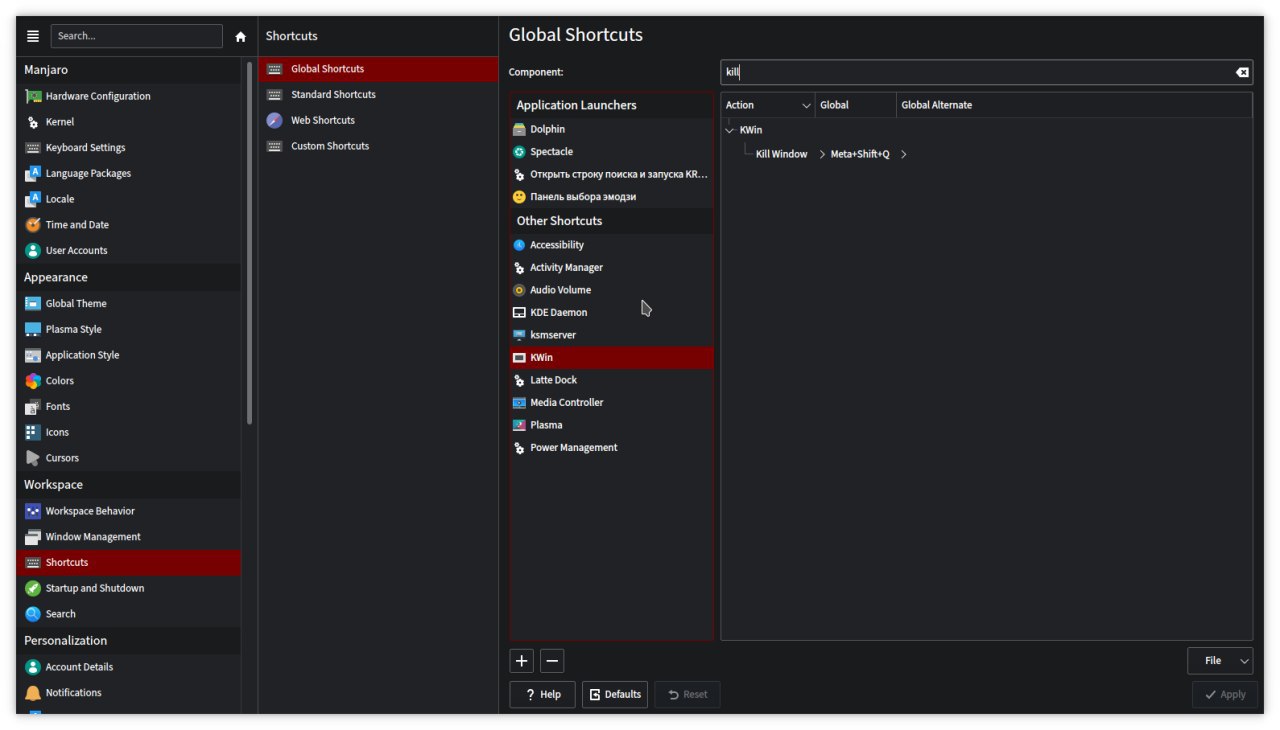Open Locale settings
1280x730 pixels.
pos(128,199)
